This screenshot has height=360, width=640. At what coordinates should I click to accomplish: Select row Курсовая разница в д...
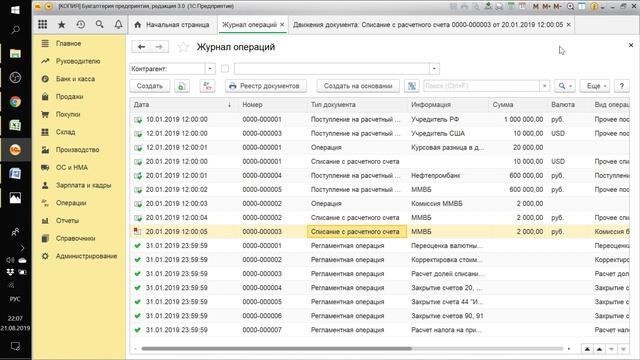coord(380,147)
